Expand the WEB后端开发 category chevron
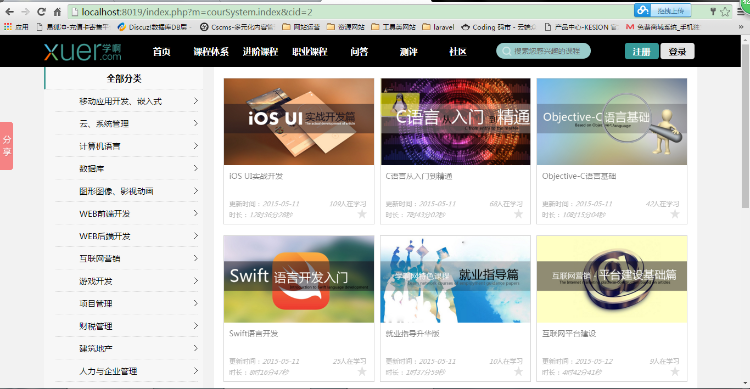The width and height of the screenshot is (750, 389). point(196,235)
